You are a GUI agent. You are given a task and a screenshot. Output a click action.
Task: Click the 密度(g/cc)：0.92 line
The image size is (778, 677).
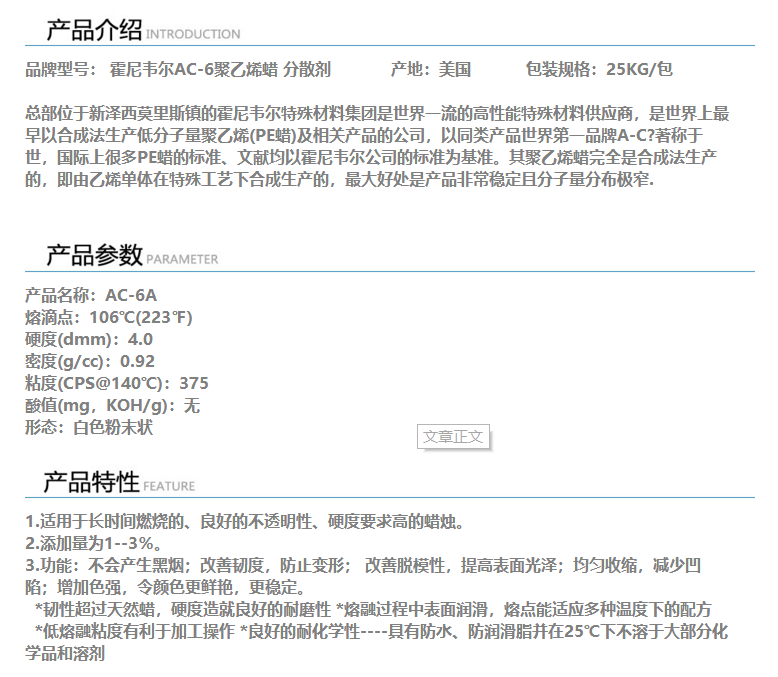[90, 361]
